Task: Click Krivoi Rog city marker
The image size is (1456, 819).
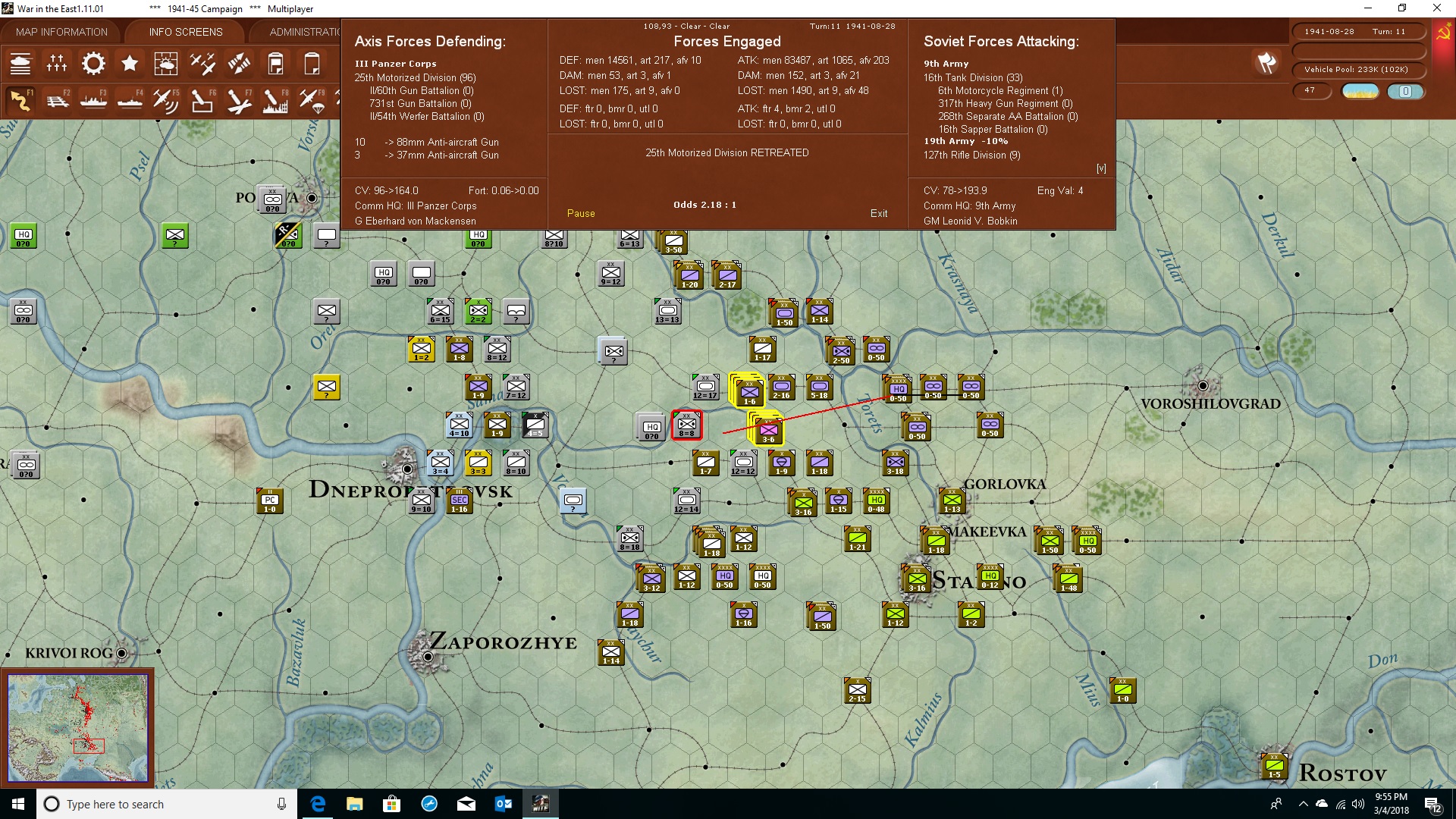Action: (121, 653)
